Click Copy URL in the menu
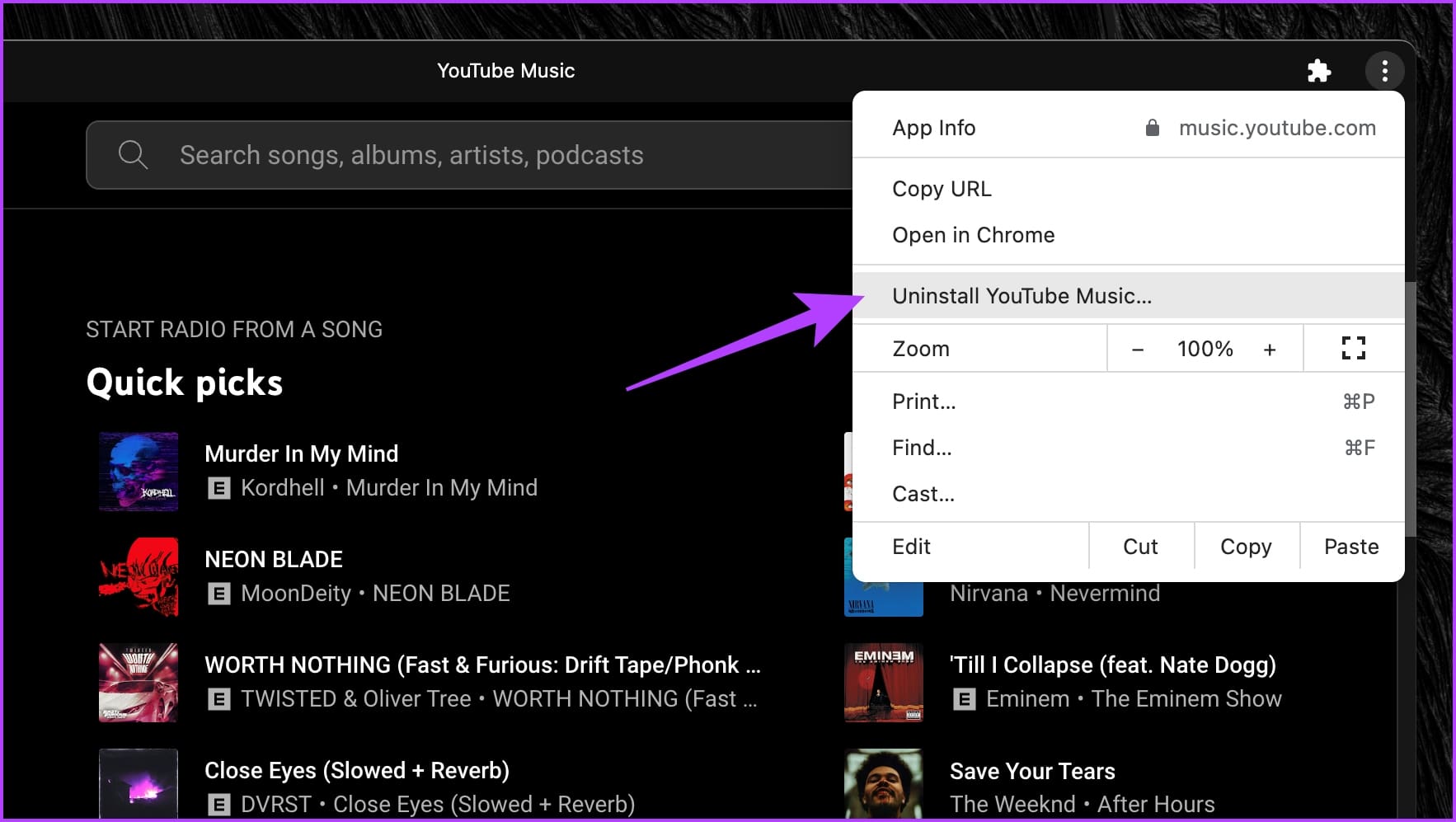Screen dimensions: 1456x822 [x=942, y=188]
